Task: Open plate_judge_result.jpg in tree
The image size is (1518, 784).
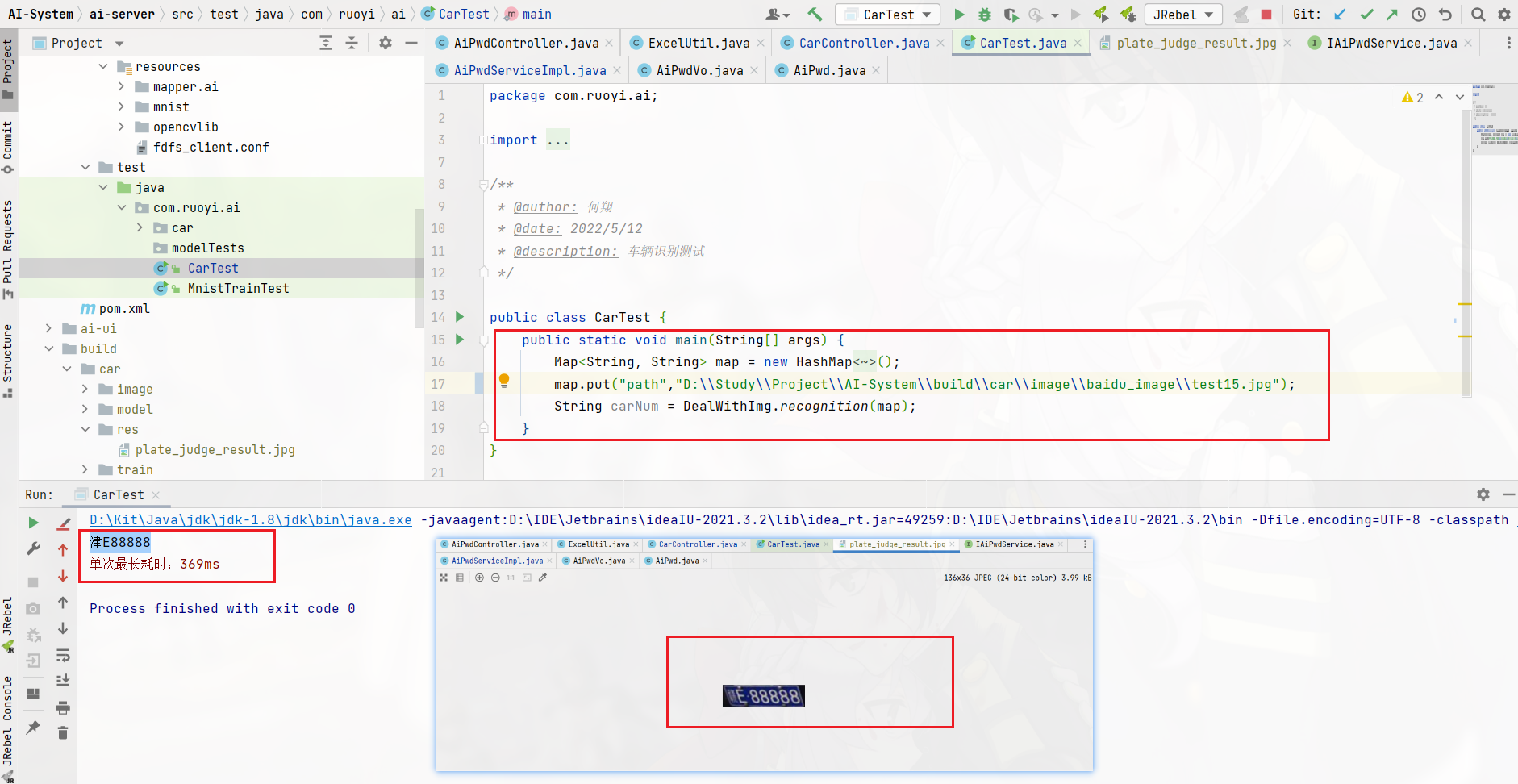Action: tap(215, 449)
